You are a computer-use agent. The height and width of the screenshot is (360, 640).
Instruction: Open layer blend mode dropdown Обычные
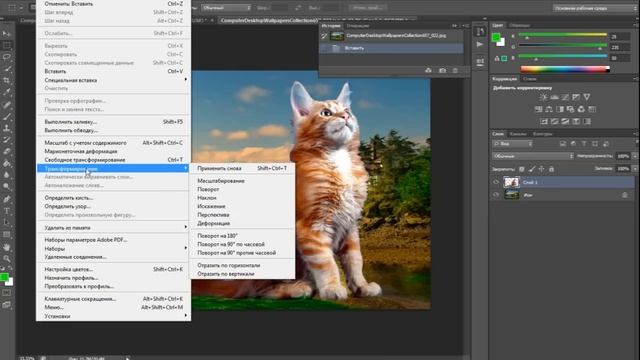(x=533, y=156)
